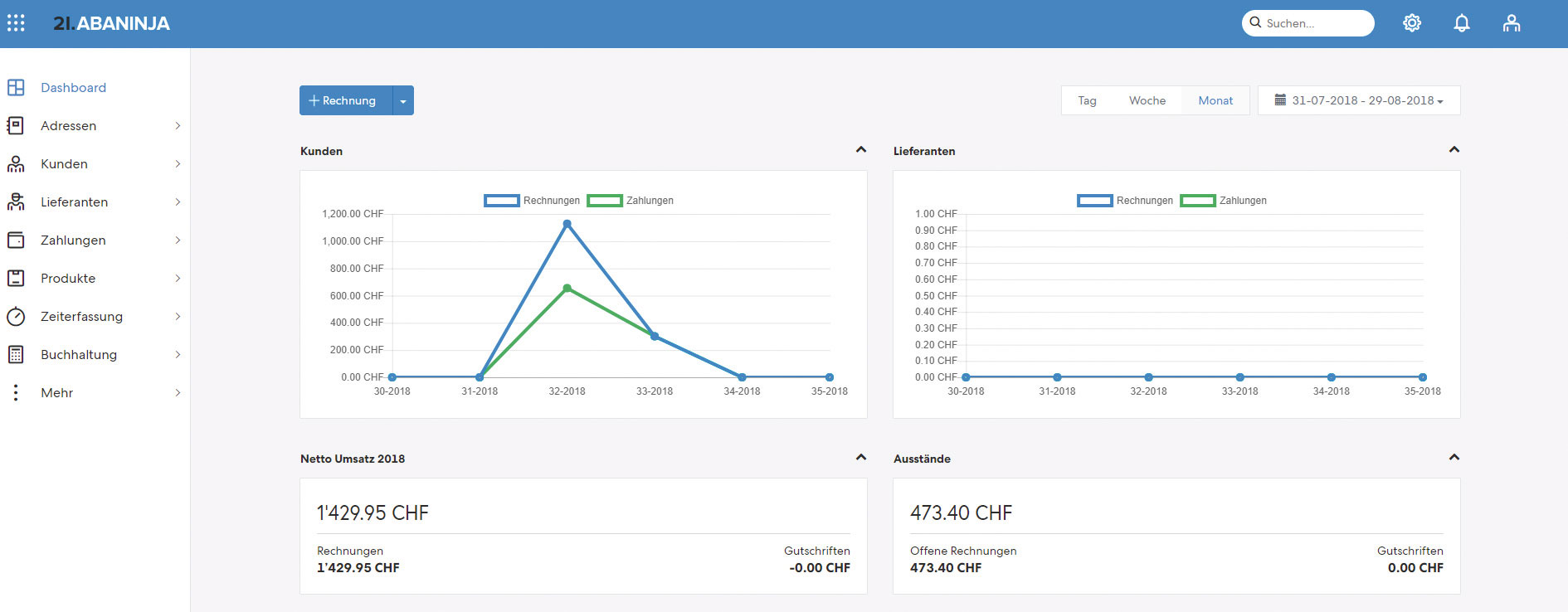Click the Buchhaltung calculator icon
1568x612 pixels.
pos(16,354)
